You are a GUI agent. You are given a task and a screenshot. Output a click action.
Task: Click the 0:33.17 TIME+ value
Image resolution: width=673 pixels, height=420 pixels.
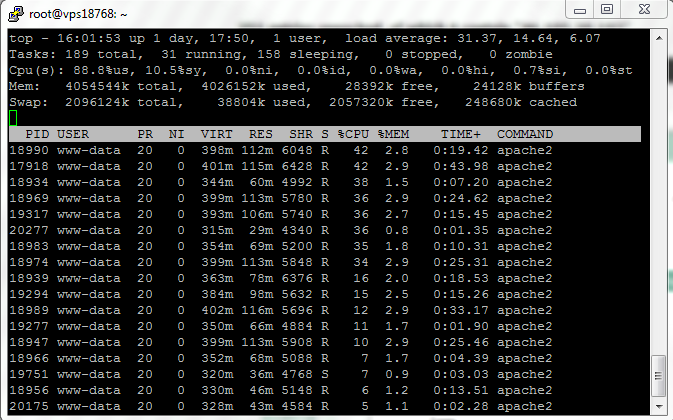[461, 311]
